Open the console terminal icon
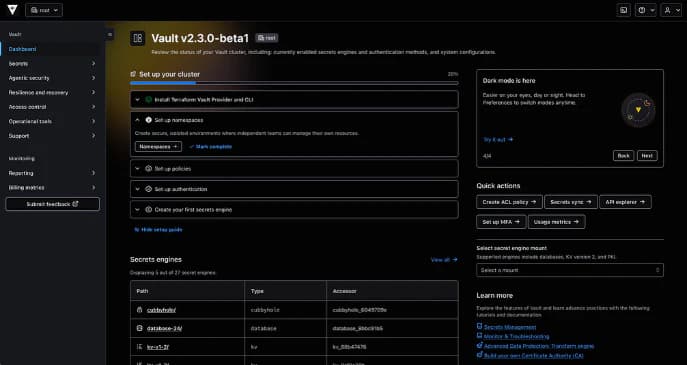The width and height of the screenshot is (687, 365). pyautogui.click(x=623, y=10)
